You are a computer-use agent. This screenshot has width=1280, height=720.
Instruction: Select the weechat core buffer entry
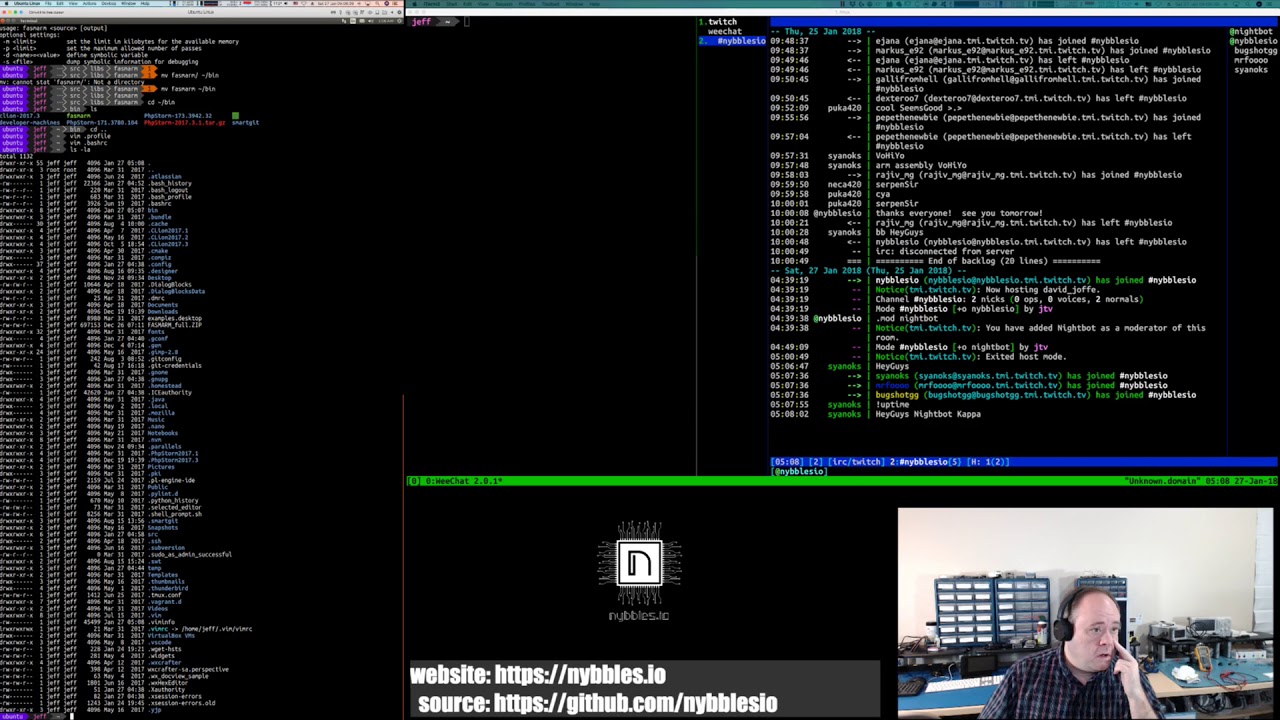pyautogui.click(x=725, y=31)
